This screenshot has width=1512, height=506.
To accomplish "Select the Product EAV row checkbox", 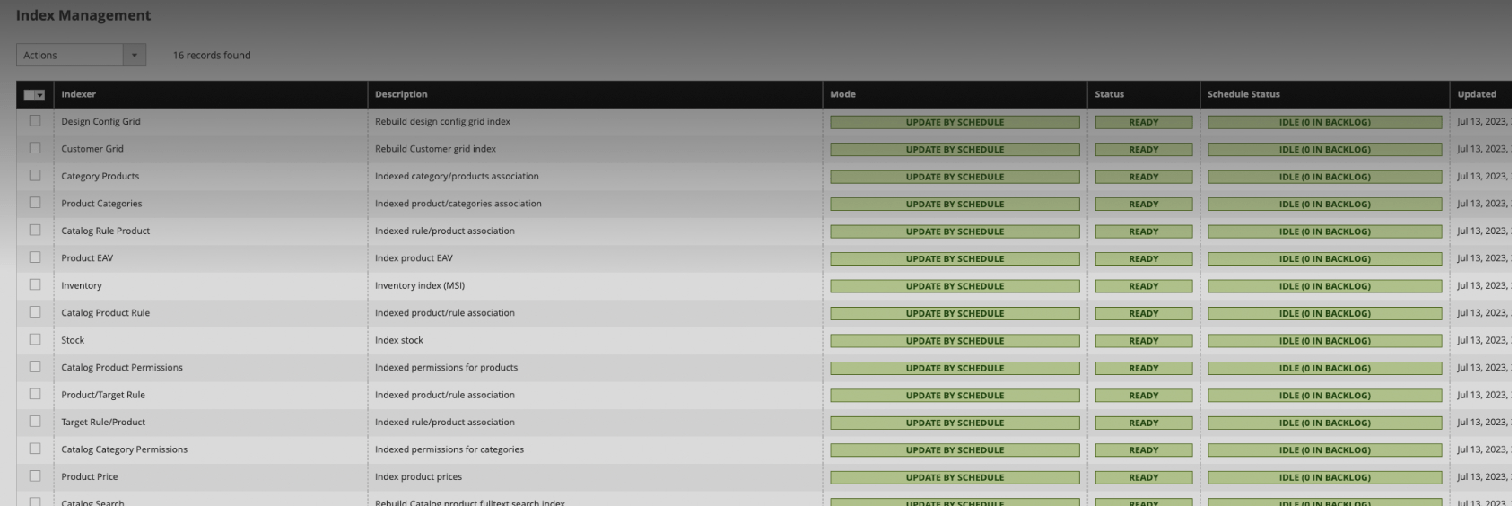I will pos(35,258).
